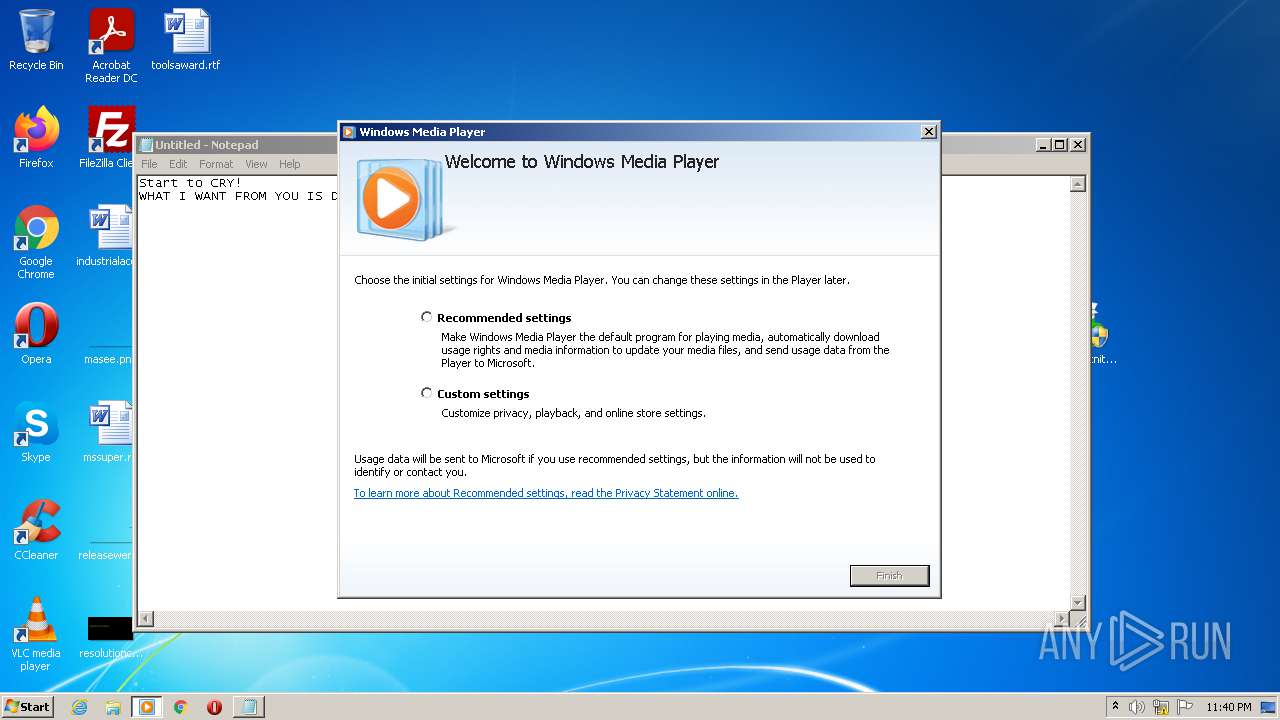Launch Skype from the desktop

point(36,432)
